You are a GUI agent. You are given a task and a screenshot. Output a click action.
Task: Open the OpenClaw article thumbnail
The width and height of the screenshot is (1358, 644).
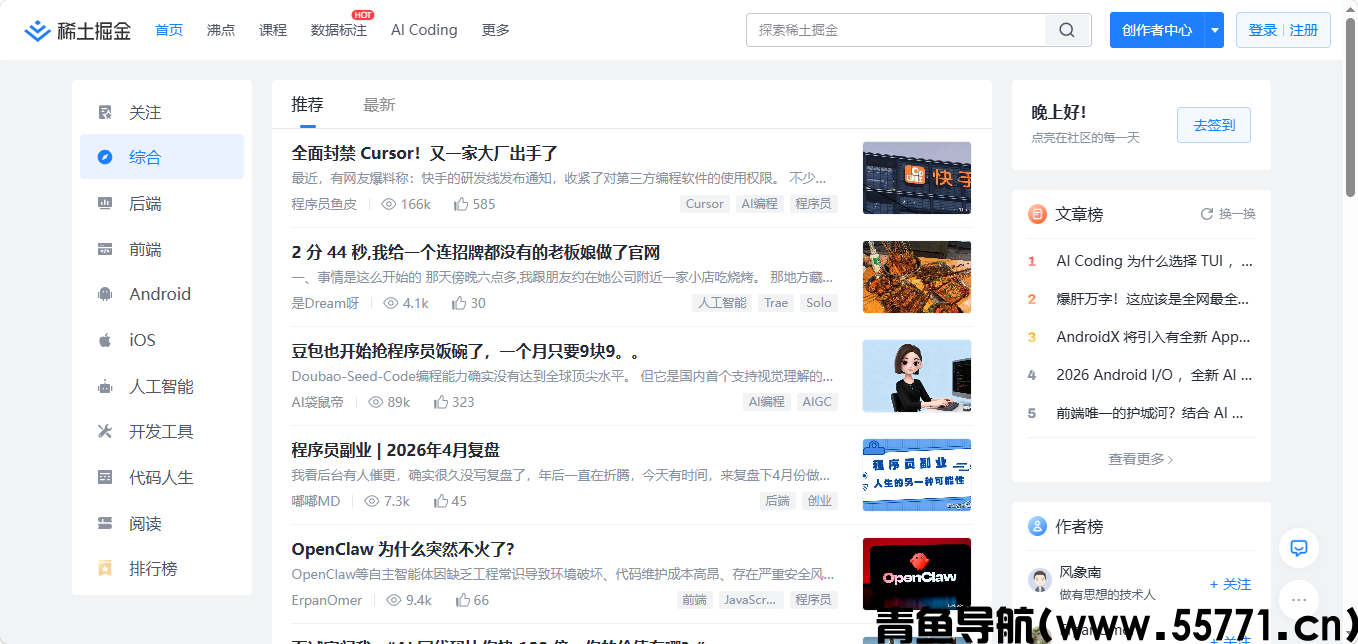(917, 574)
